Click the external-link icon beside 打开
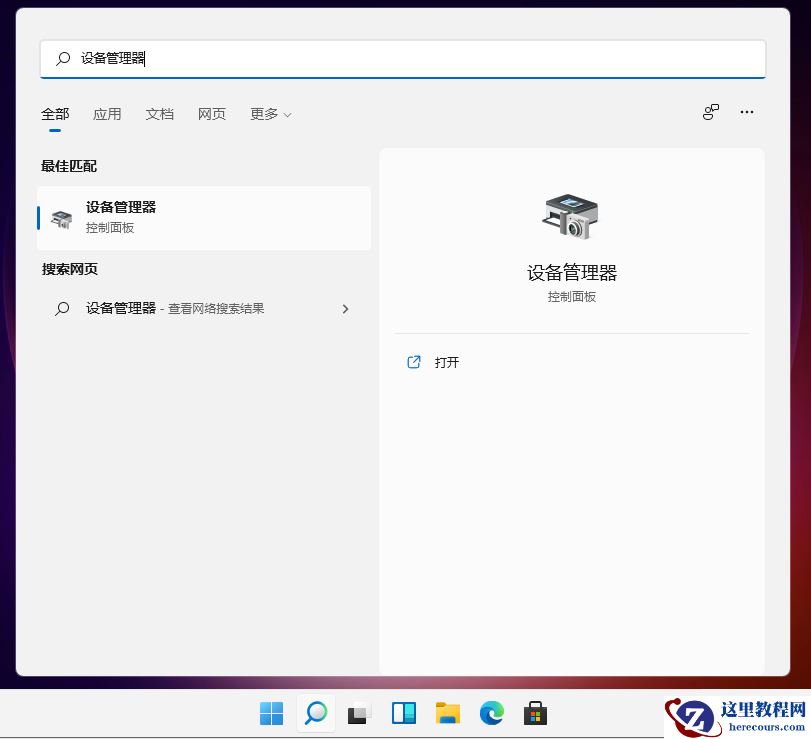This screenshot has height=739, width=811. point(414,362)
